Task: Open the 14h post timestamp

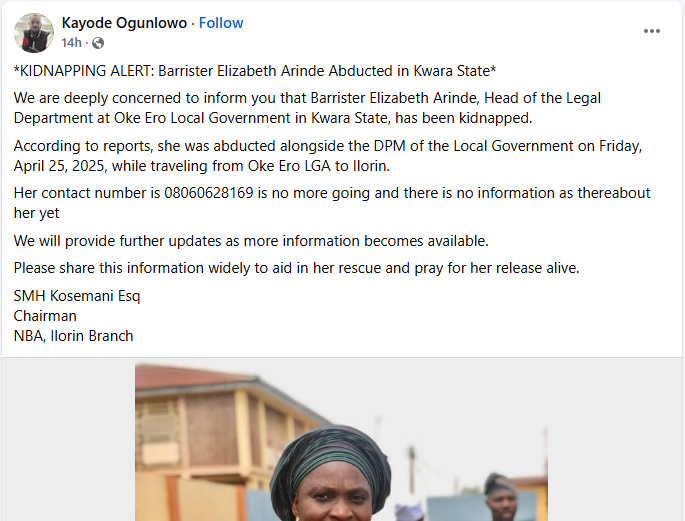Action: pos(71,43)
